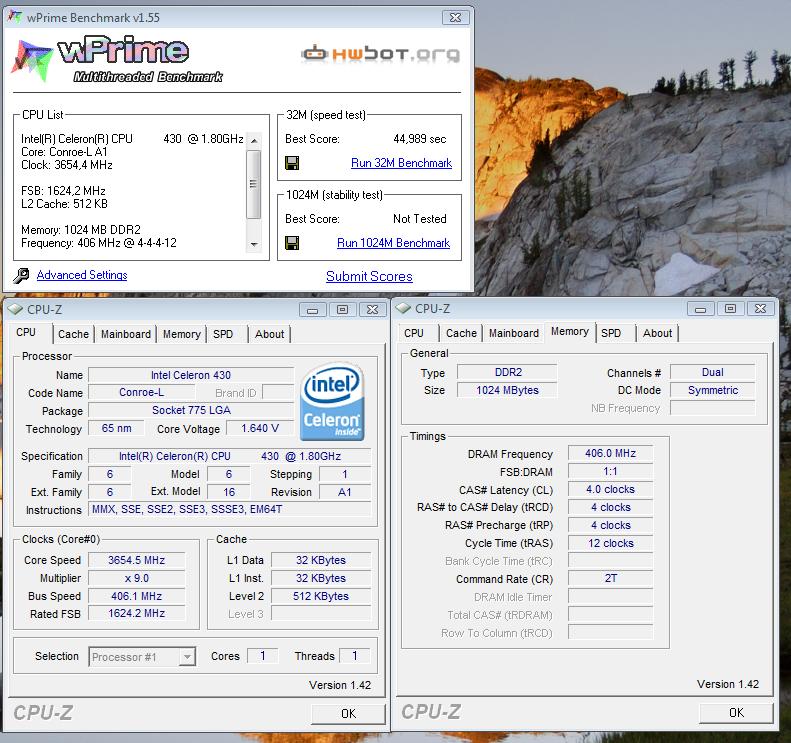Click the DC Mode Symmetric value

(x=712, y=390)
